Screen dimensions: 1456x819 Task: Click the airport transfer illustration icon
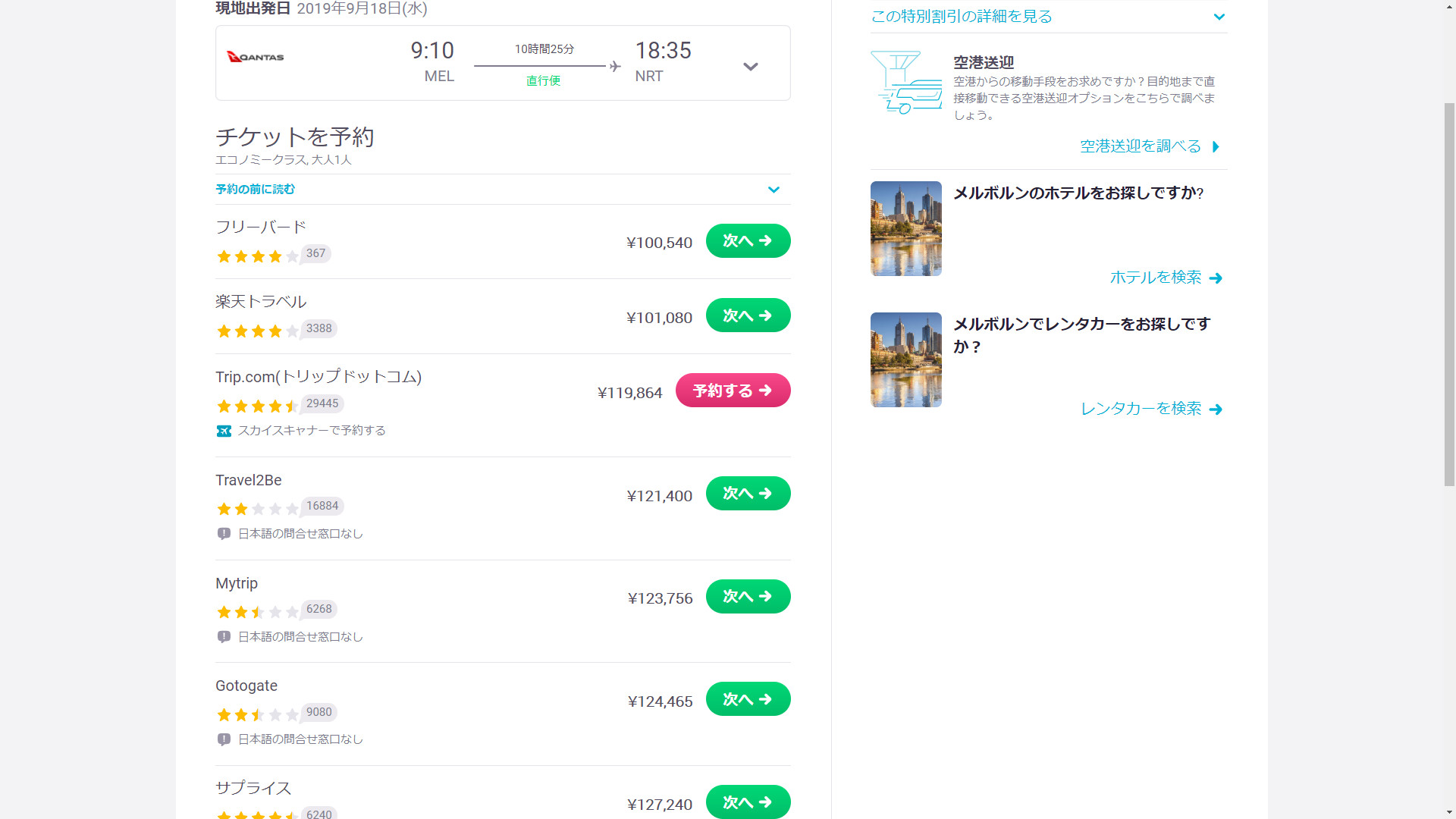coord(906,82)
